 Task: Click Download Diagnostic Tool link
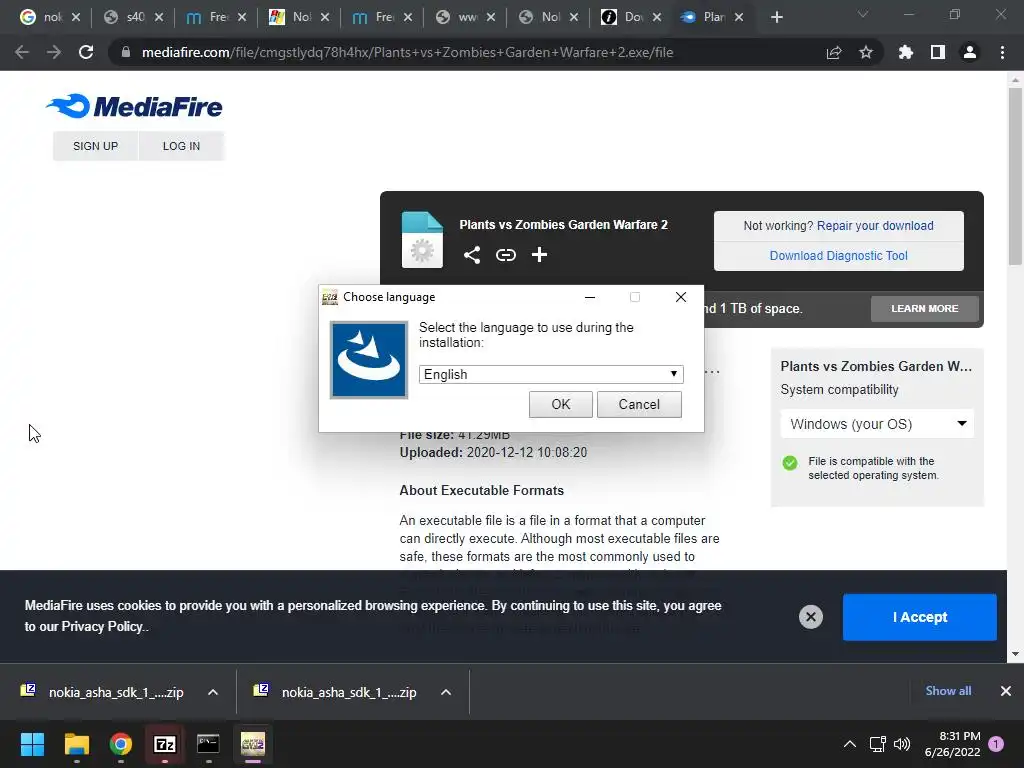click(x=839, y=255)
